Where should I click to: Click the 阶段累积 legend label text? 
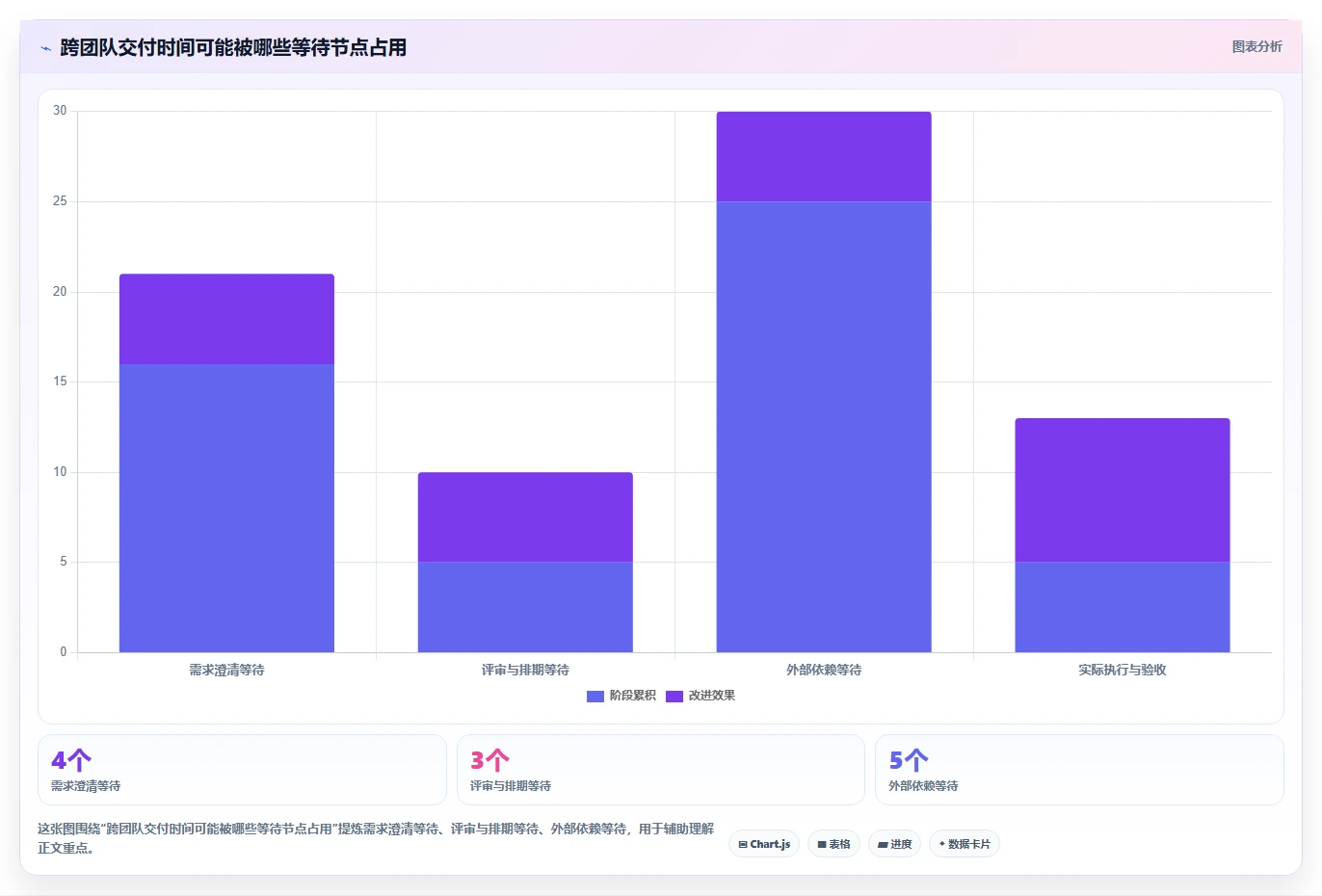tap(632, 696)
